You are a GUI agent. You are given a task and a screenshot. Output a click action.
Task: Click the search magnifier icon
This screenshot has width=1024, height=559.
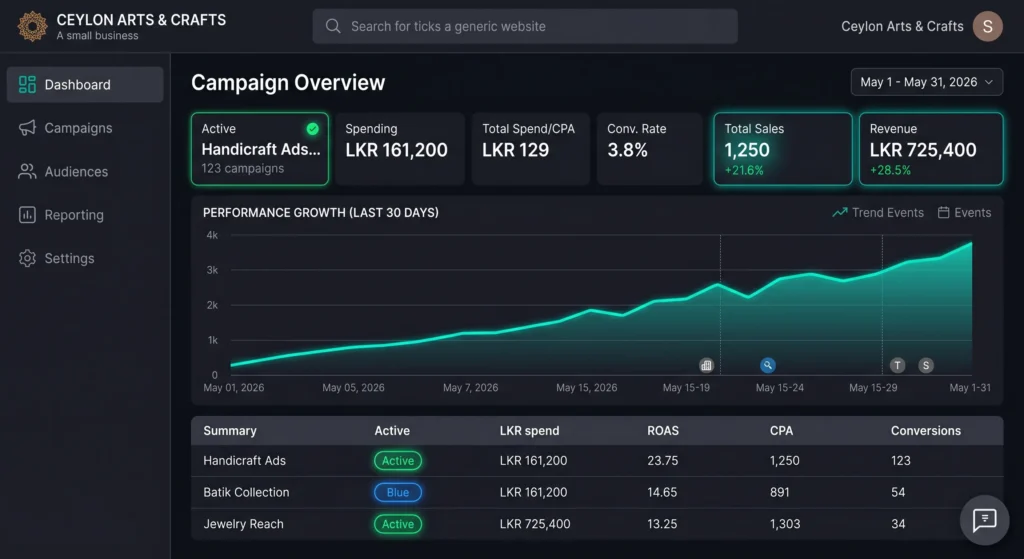tap(333, 26)
